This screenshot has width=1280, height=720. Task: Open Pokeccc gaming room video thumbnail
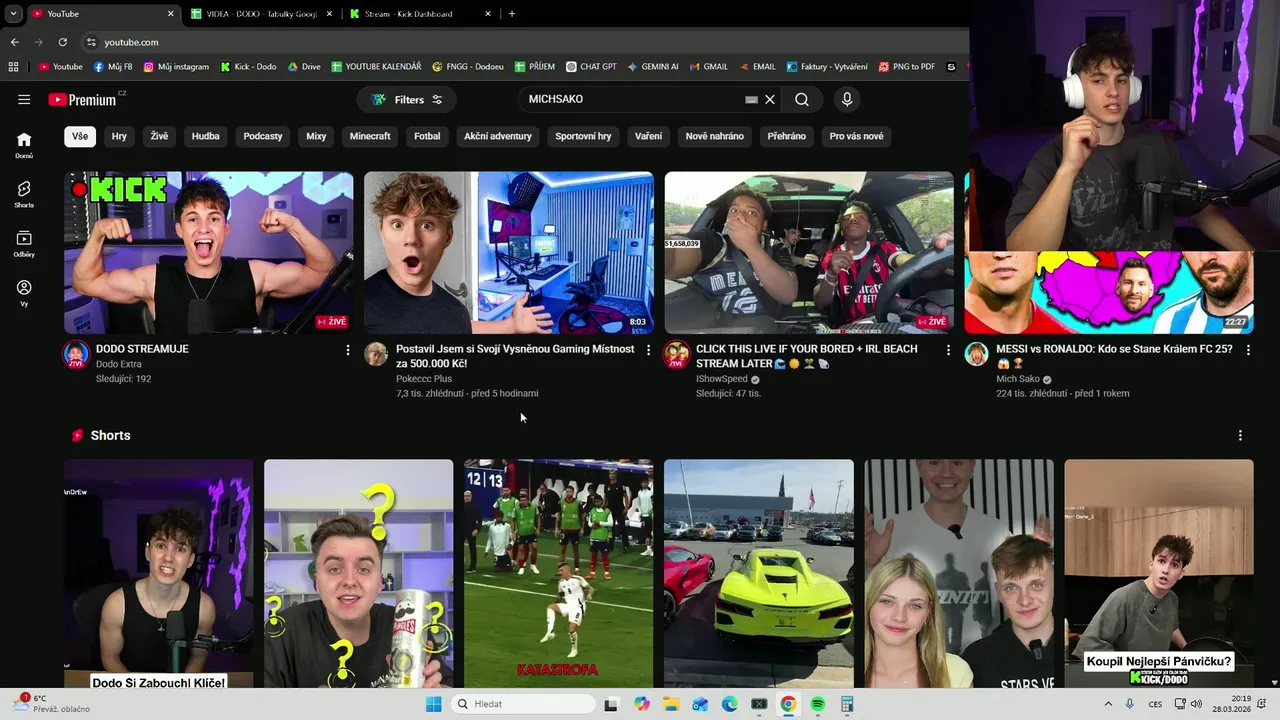coord(509,252)
